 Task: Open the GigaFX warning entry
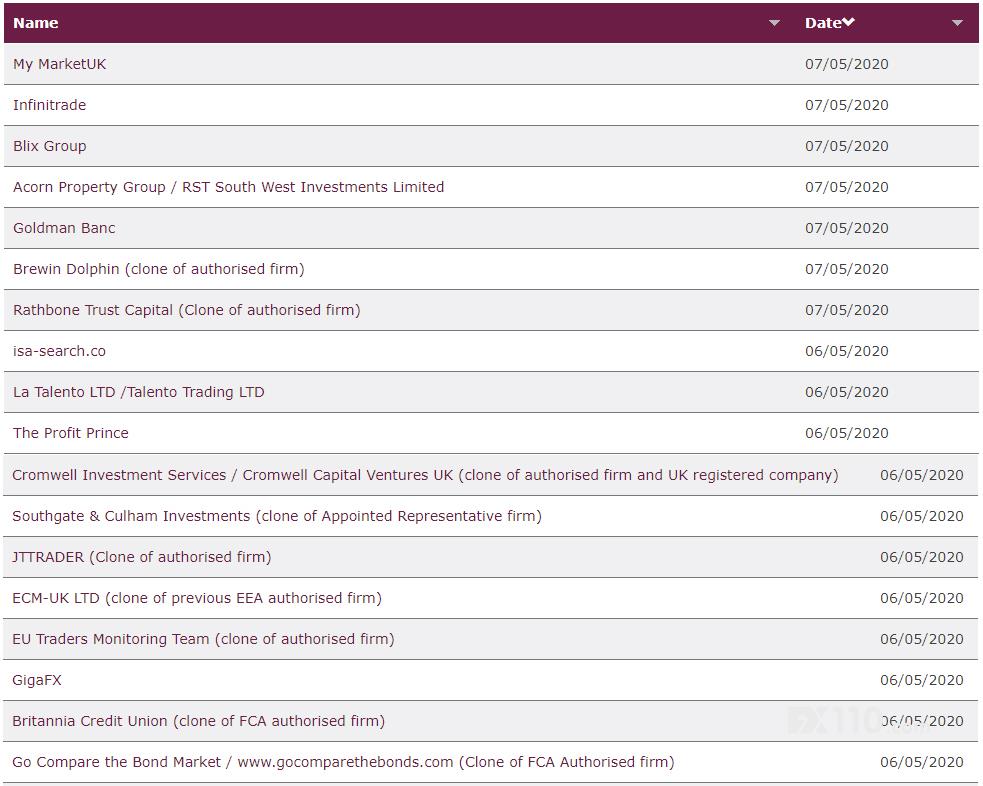pyautogui.click(x=37, y=680)
